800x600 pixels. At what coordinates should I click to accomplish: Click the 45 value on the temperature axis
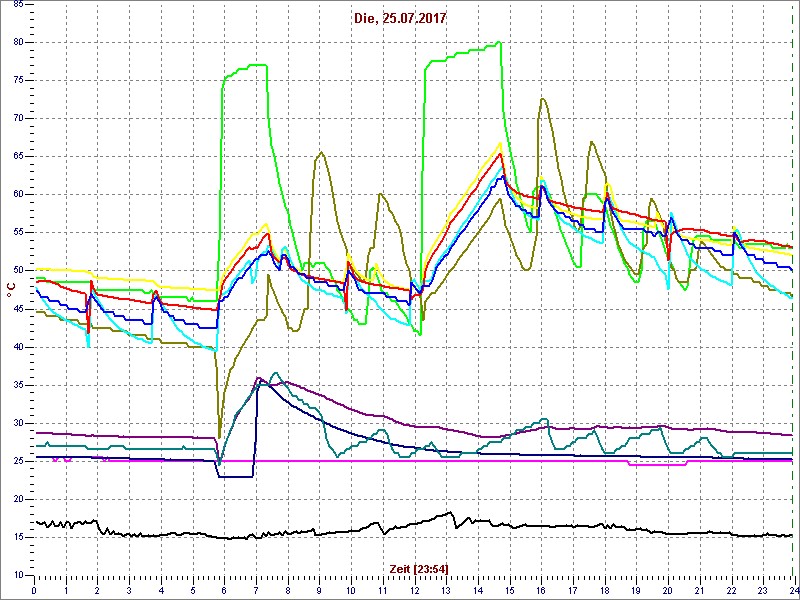pyautogui.click(x=17, y=309)
